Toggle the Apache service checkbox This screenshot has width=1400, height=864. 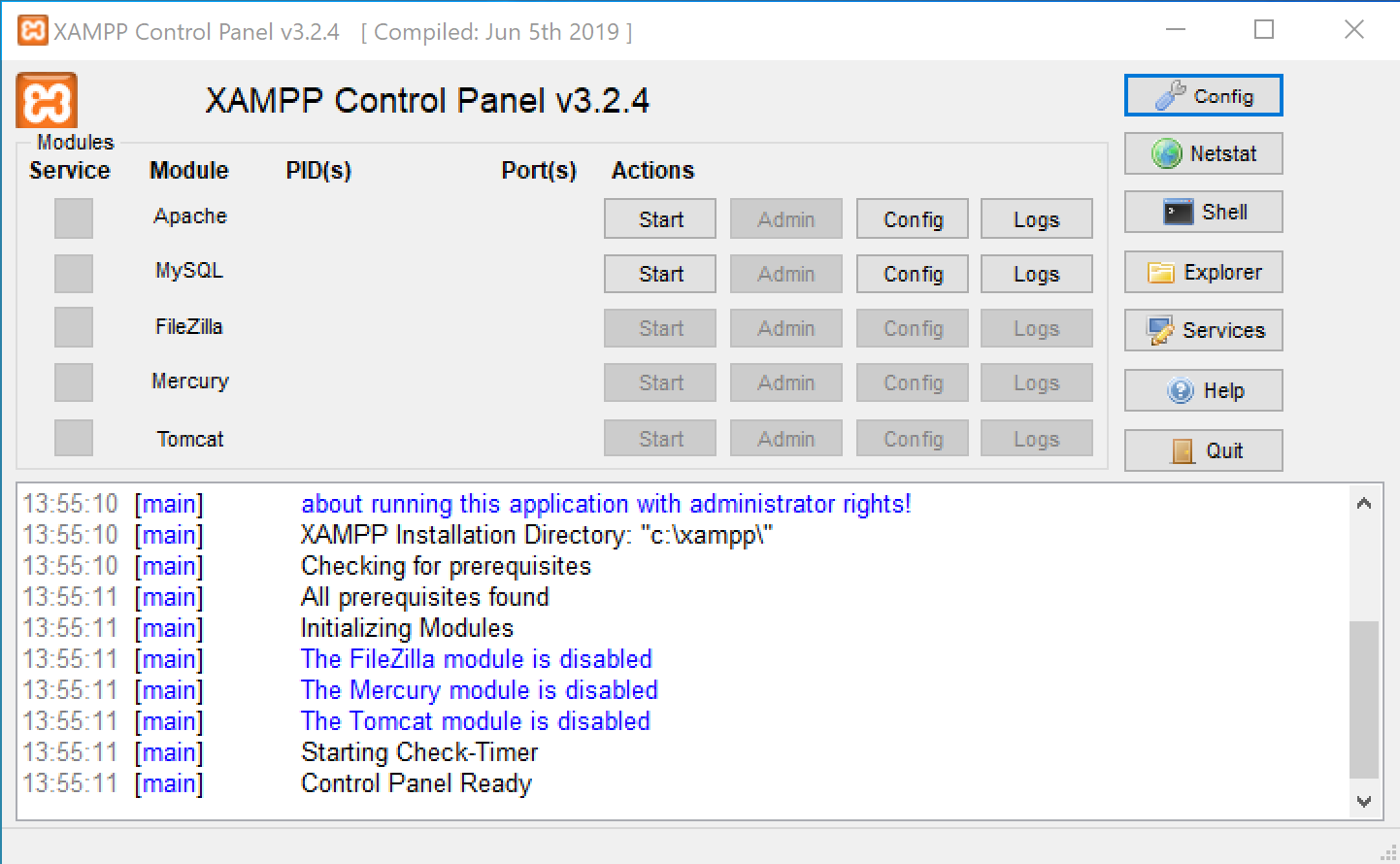(x=74, y=218)
